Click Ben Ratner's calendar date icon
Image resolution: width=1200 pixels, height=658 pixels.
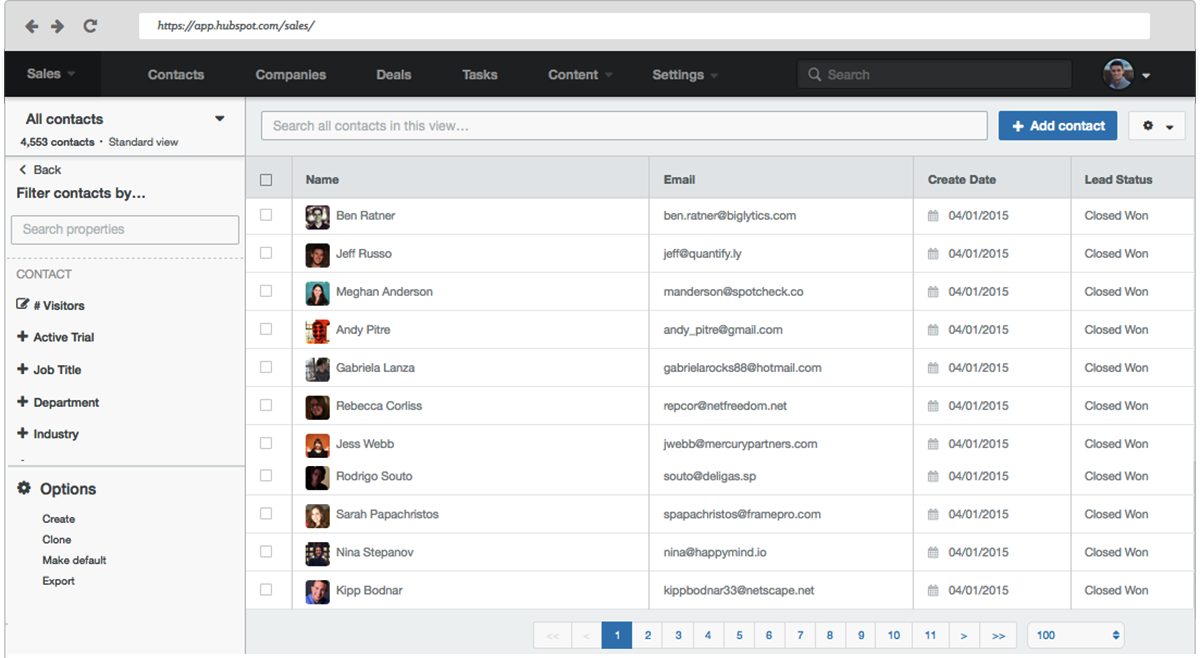(x=933, y=216)
